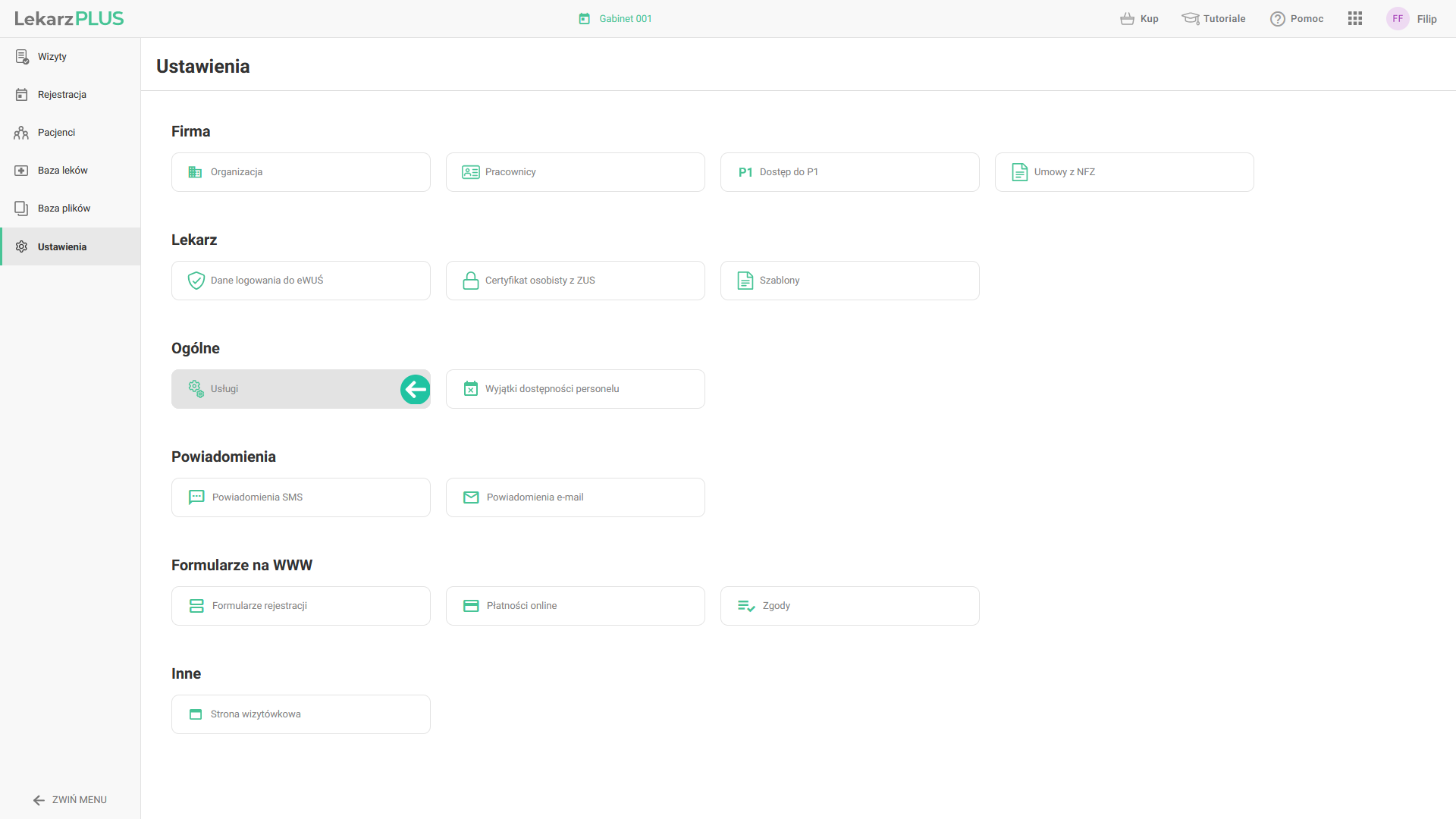Collapse the sidebar with ZWIŃ MENU
The width and height of the screenshot is (1456, 819).
coord(70,799)
